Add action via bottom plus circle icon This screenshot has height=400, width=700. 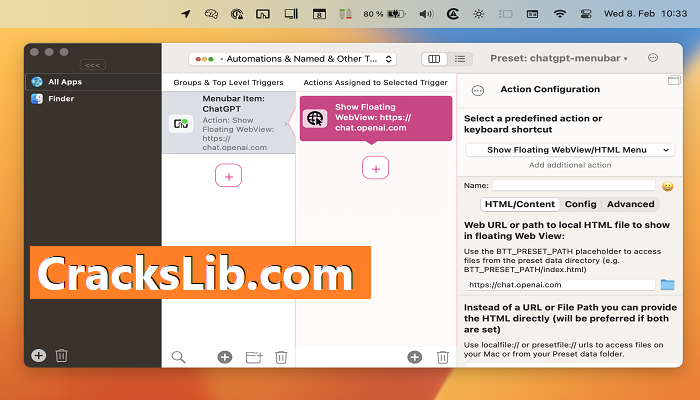[x=415, y=357]
